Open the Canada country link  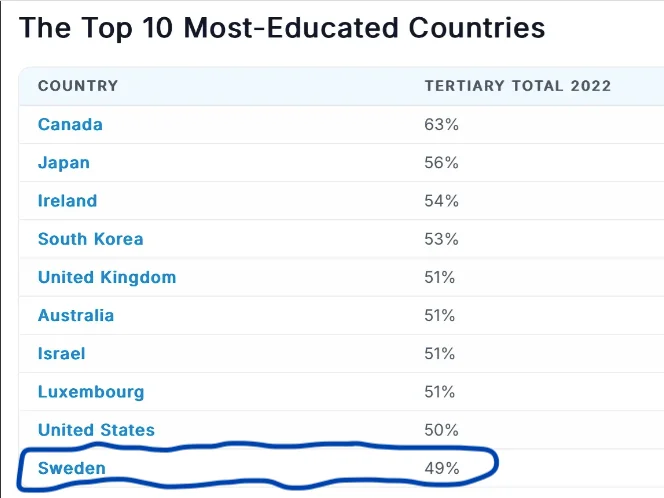pyautogui.click(x=70, y=125)
